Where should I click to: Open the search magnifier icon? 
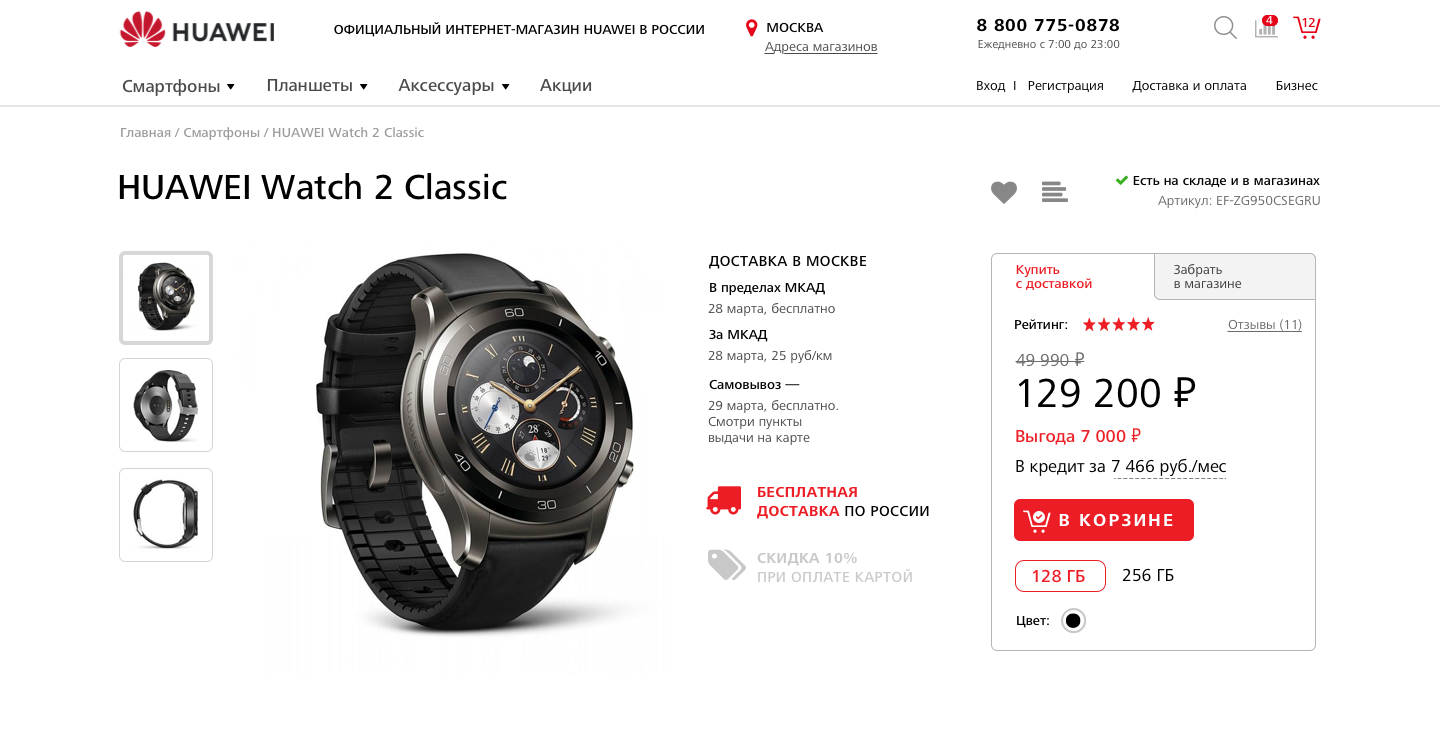[x=1225, y=28]
